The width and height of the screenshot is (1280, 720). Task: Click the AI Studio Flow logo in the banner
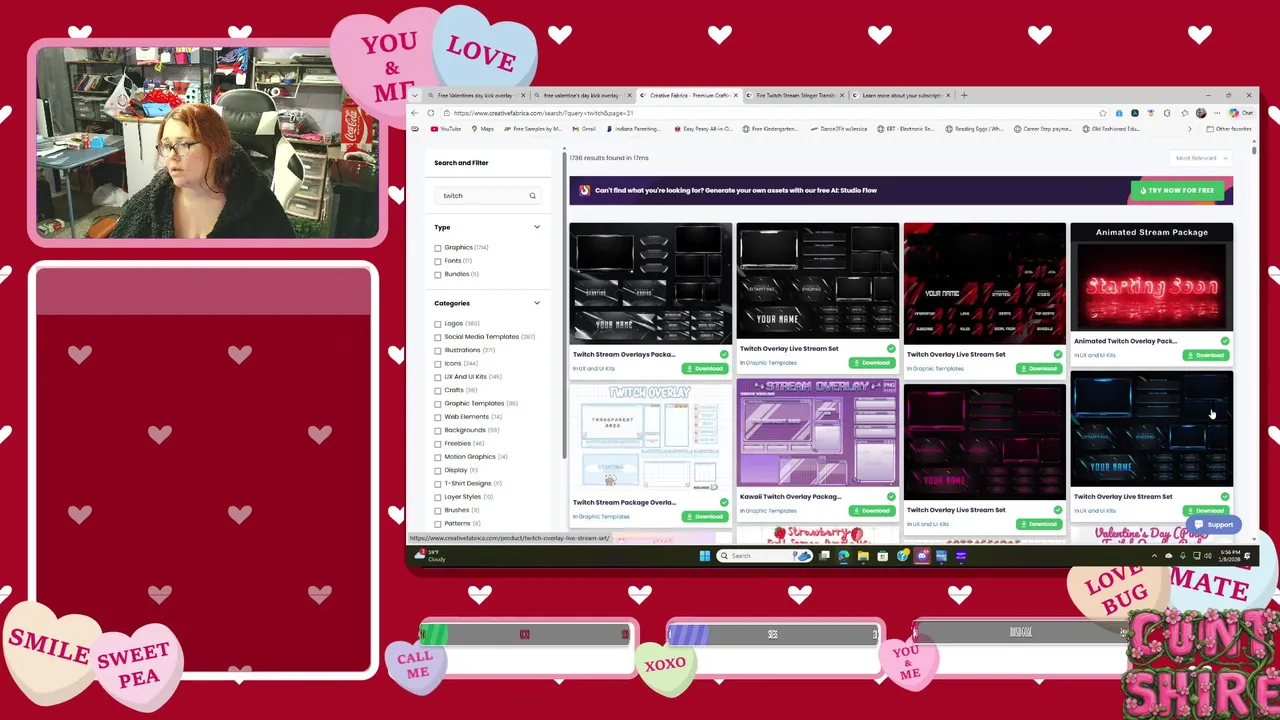coord(585,190)
